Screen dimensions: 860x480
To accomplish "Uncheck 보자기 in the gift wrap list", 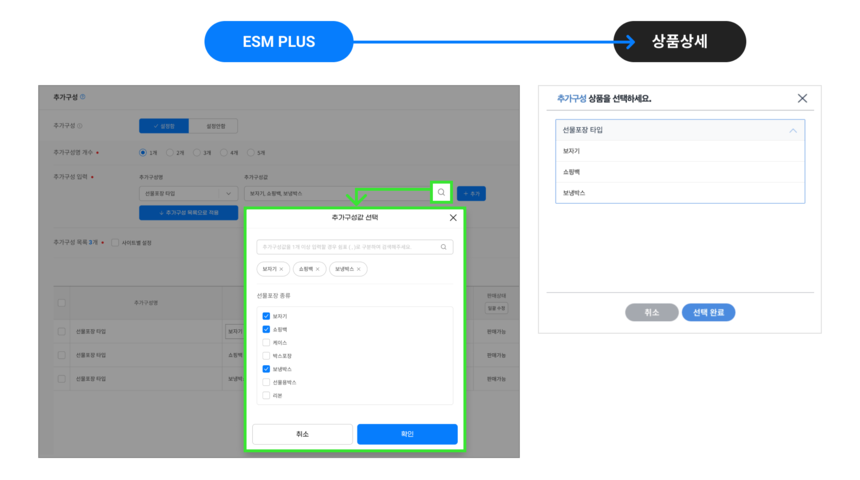I will coord(266,316).
